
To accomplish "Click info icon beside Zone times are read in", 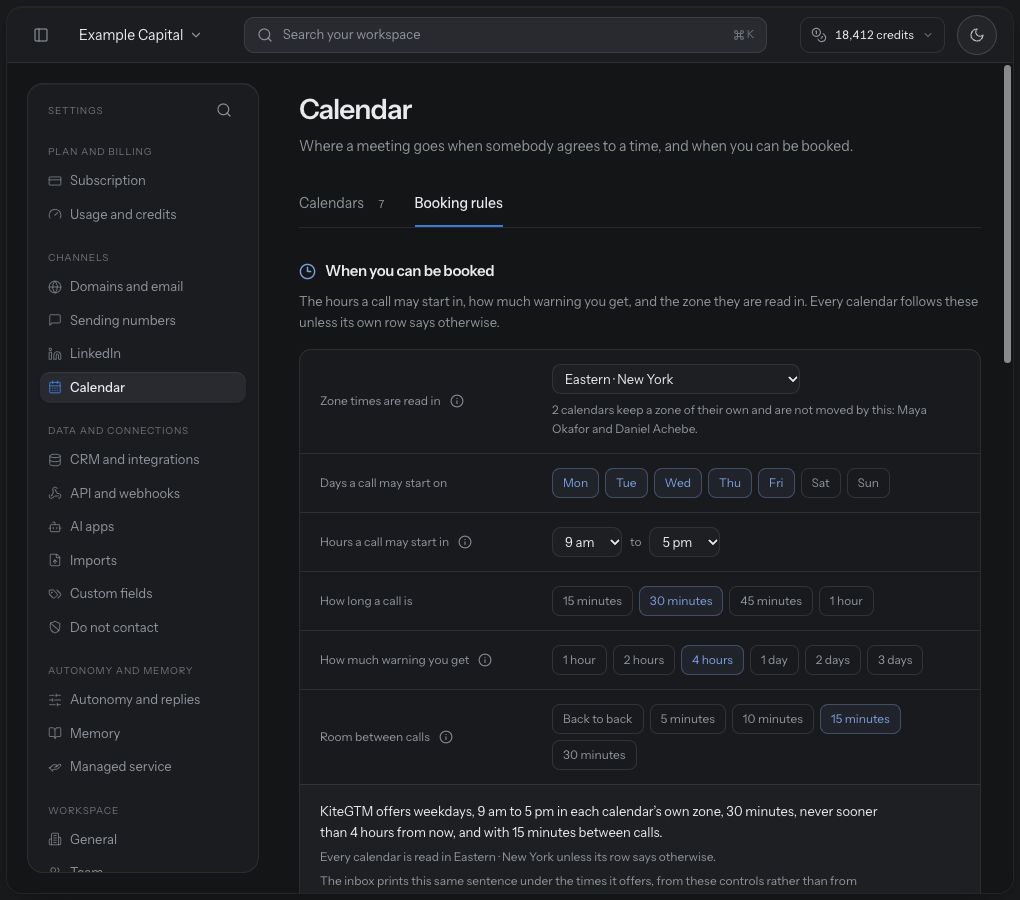I will (457, 401).
